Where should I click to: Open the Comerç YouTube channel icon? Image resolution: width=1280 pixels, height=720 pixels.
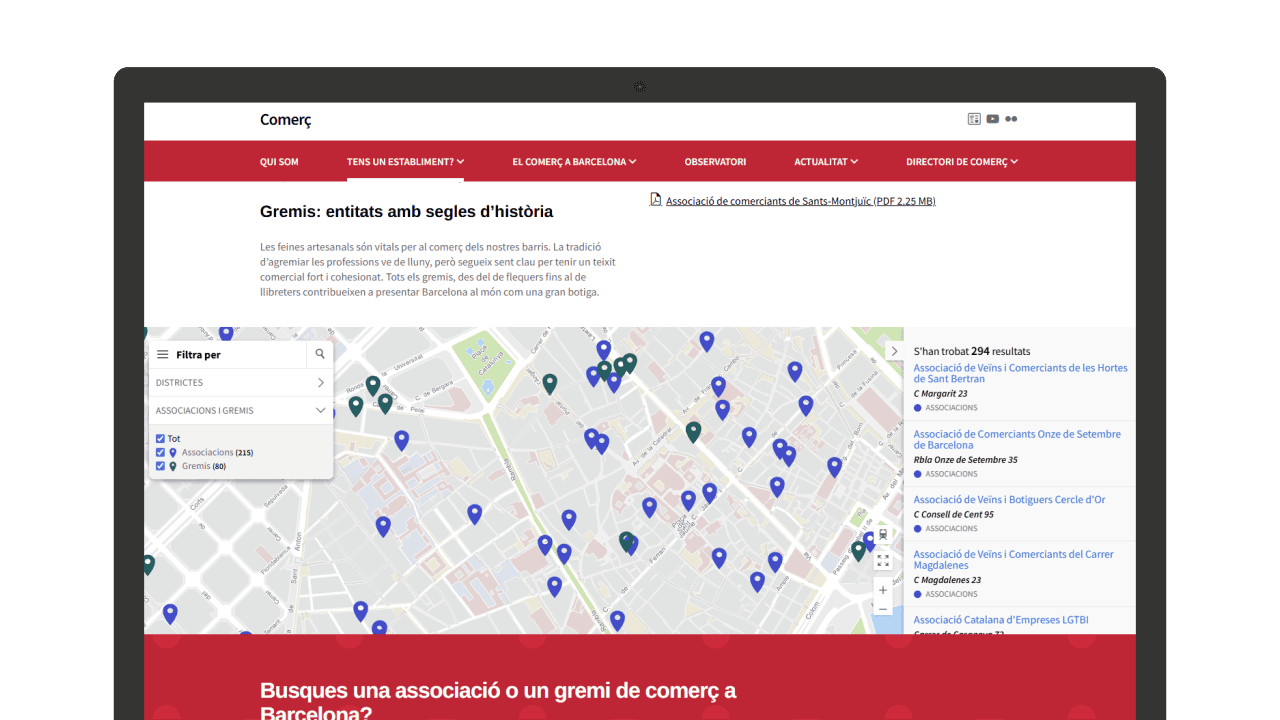point(992,118)
